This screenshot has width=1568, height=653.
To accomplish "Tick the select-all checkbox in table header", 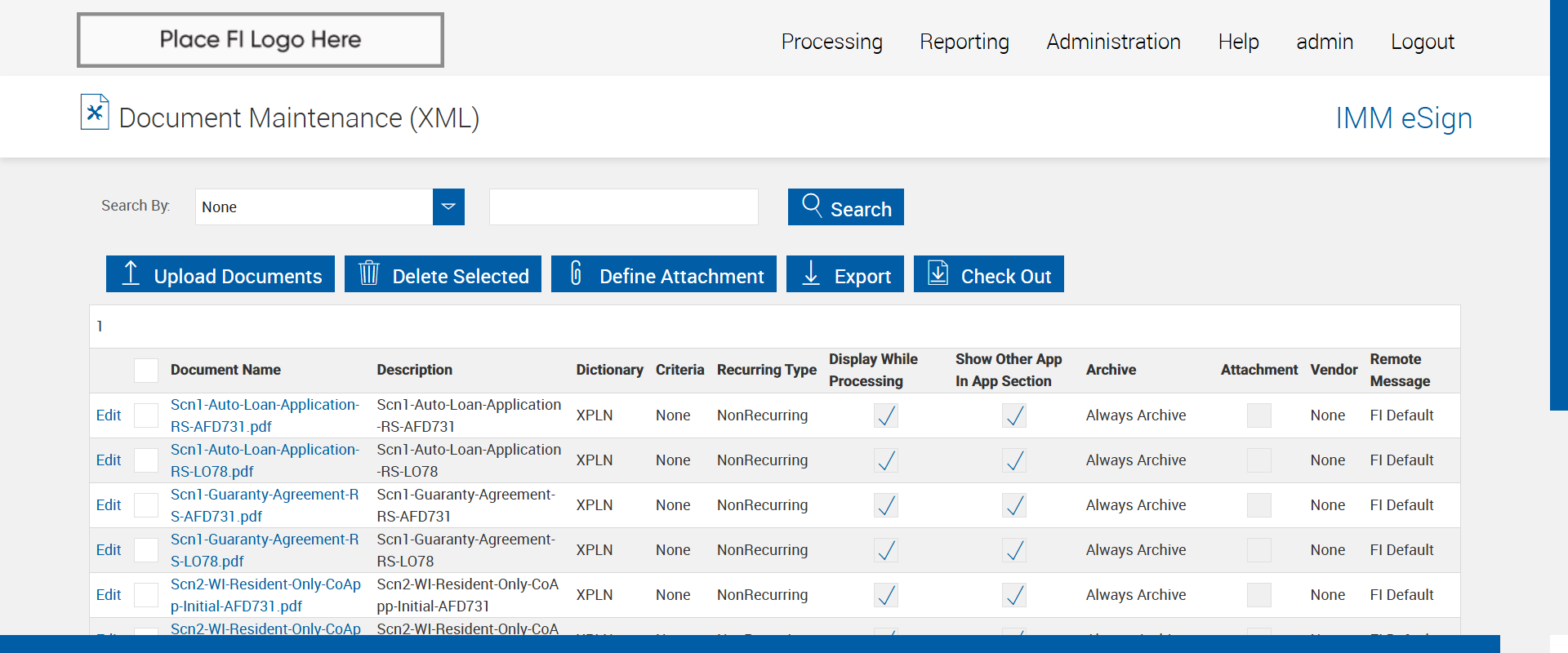I will point(146,371).
